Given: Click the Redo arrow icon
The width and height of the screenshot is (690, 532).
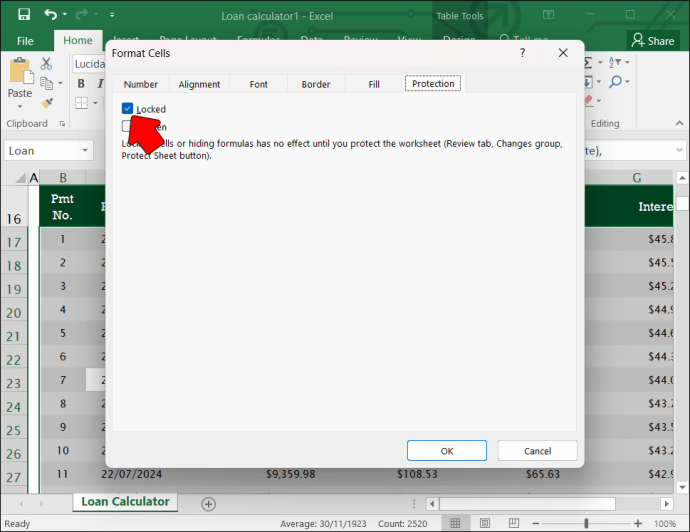Looking at the screenshot, I should click(81, 15).
